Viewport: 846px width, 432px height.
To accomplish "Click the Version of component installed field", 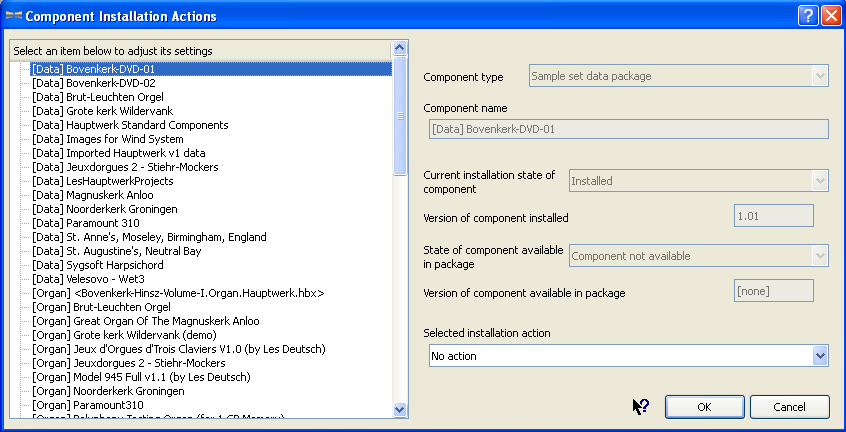I will point(774,216).
